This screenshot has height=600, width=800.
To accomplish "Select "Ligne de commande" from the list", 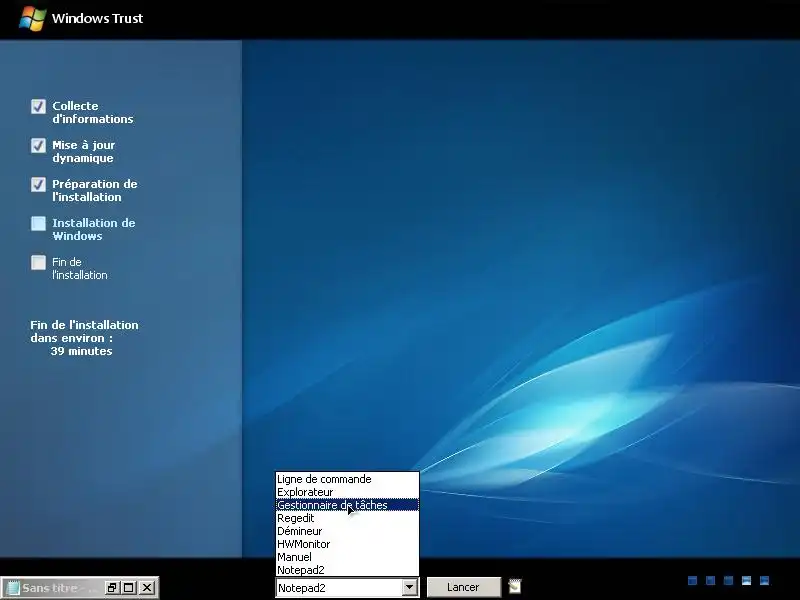I will click(x=347, y=479).
